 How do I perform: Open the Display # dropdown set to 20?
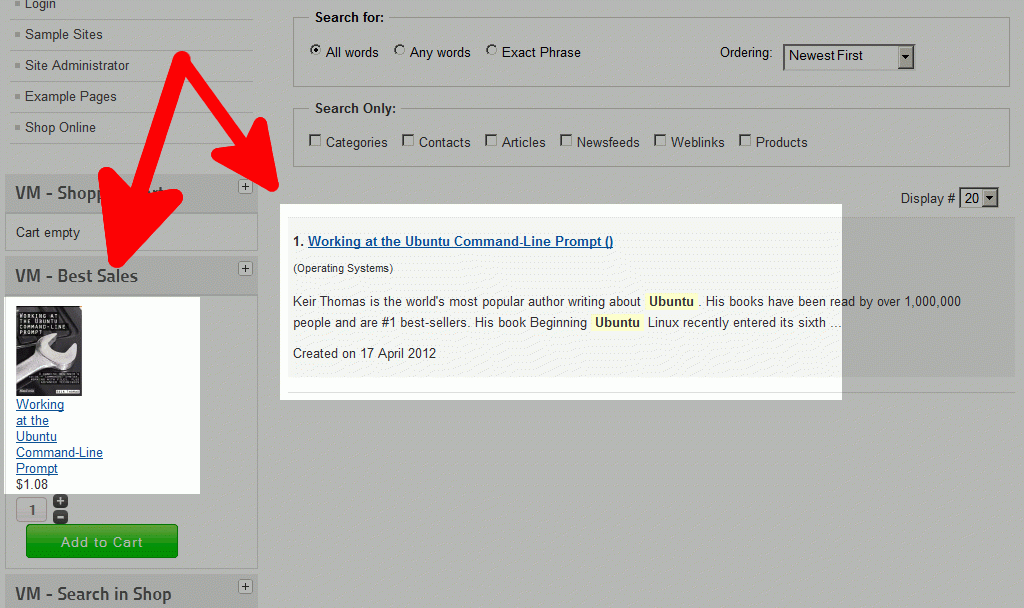coord(978,198)
